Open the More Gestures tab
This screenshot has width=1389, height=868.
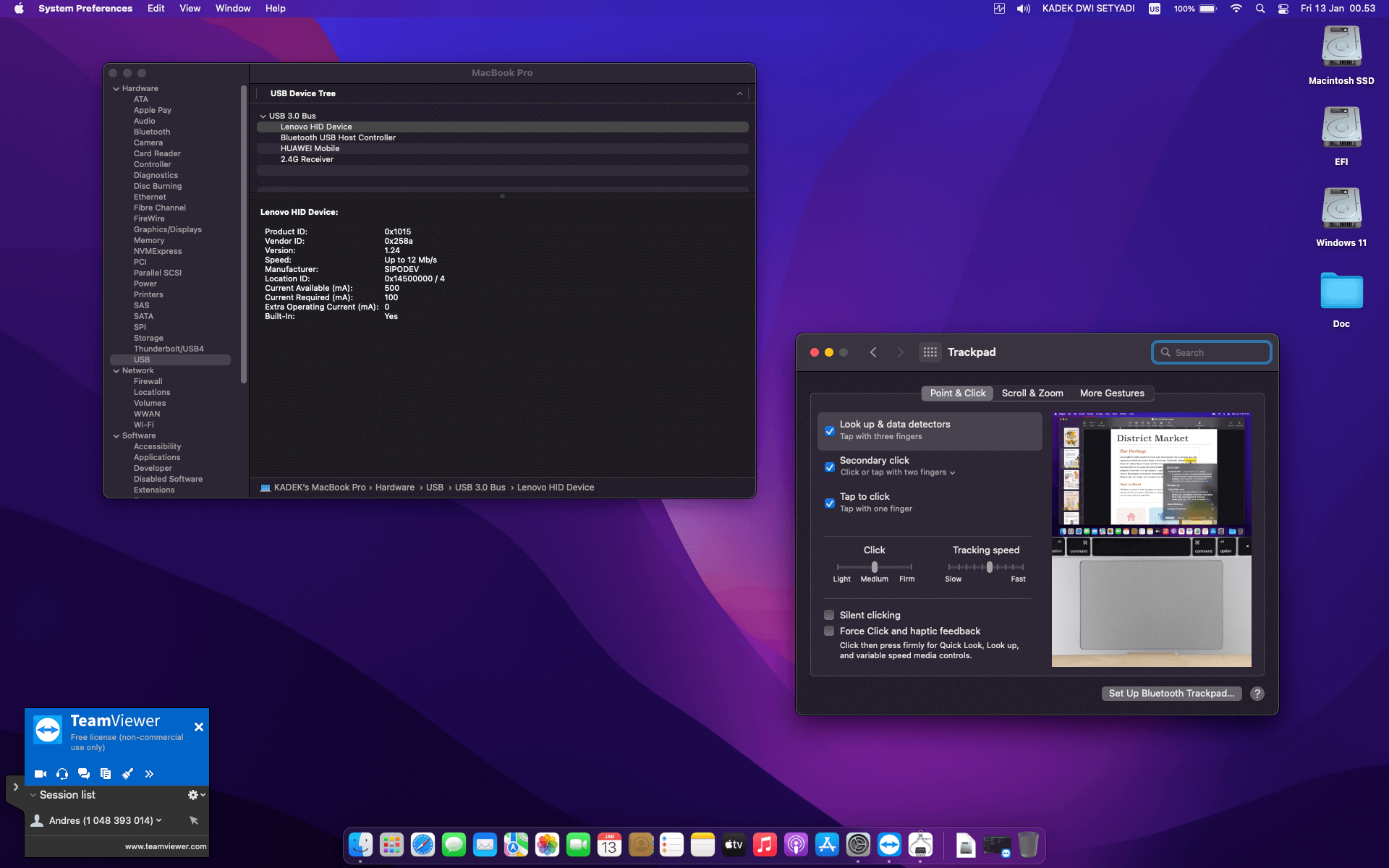[1112, 393]
